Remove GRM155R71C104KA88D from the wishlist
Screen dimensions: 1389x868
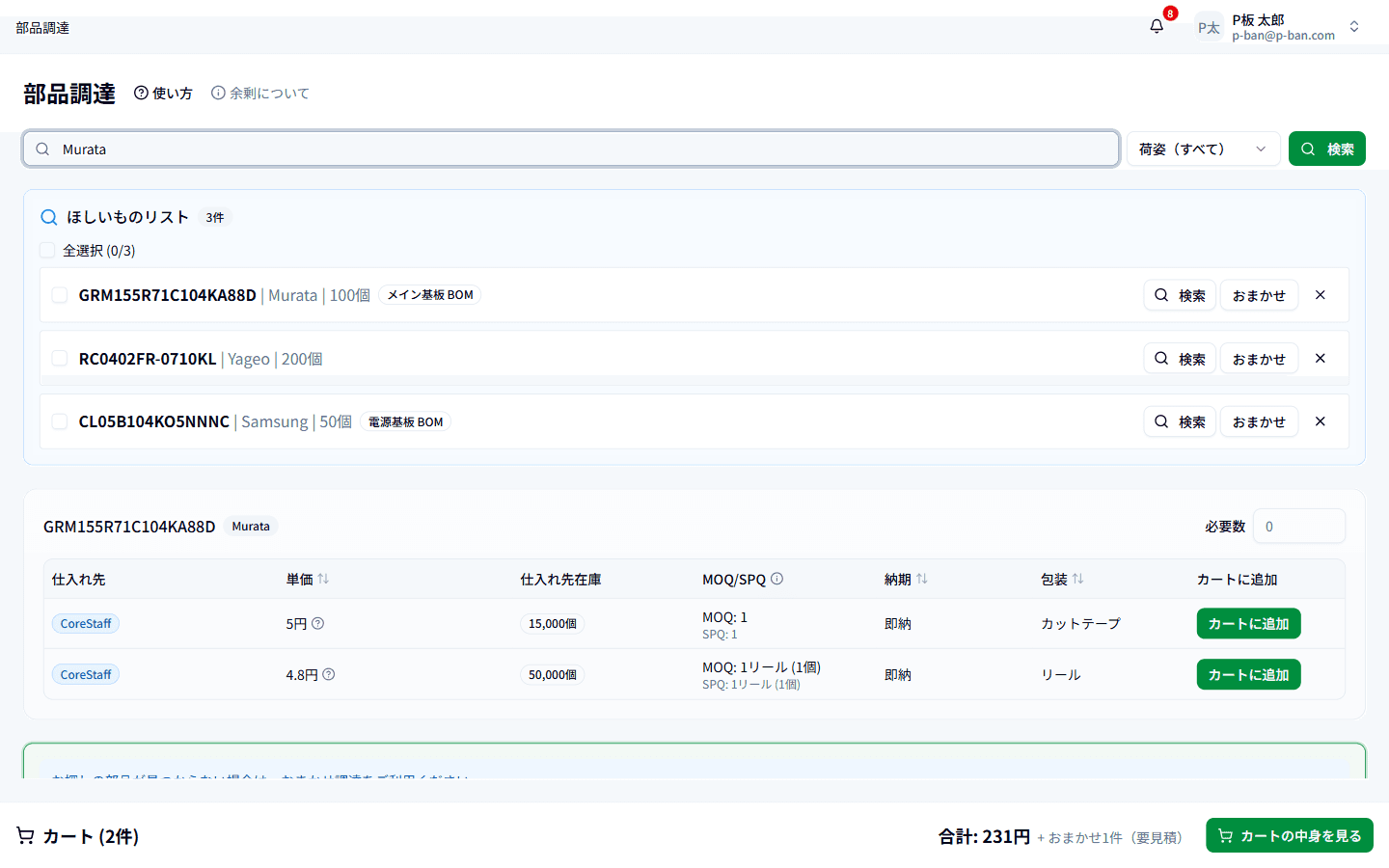coord(1321,295)
